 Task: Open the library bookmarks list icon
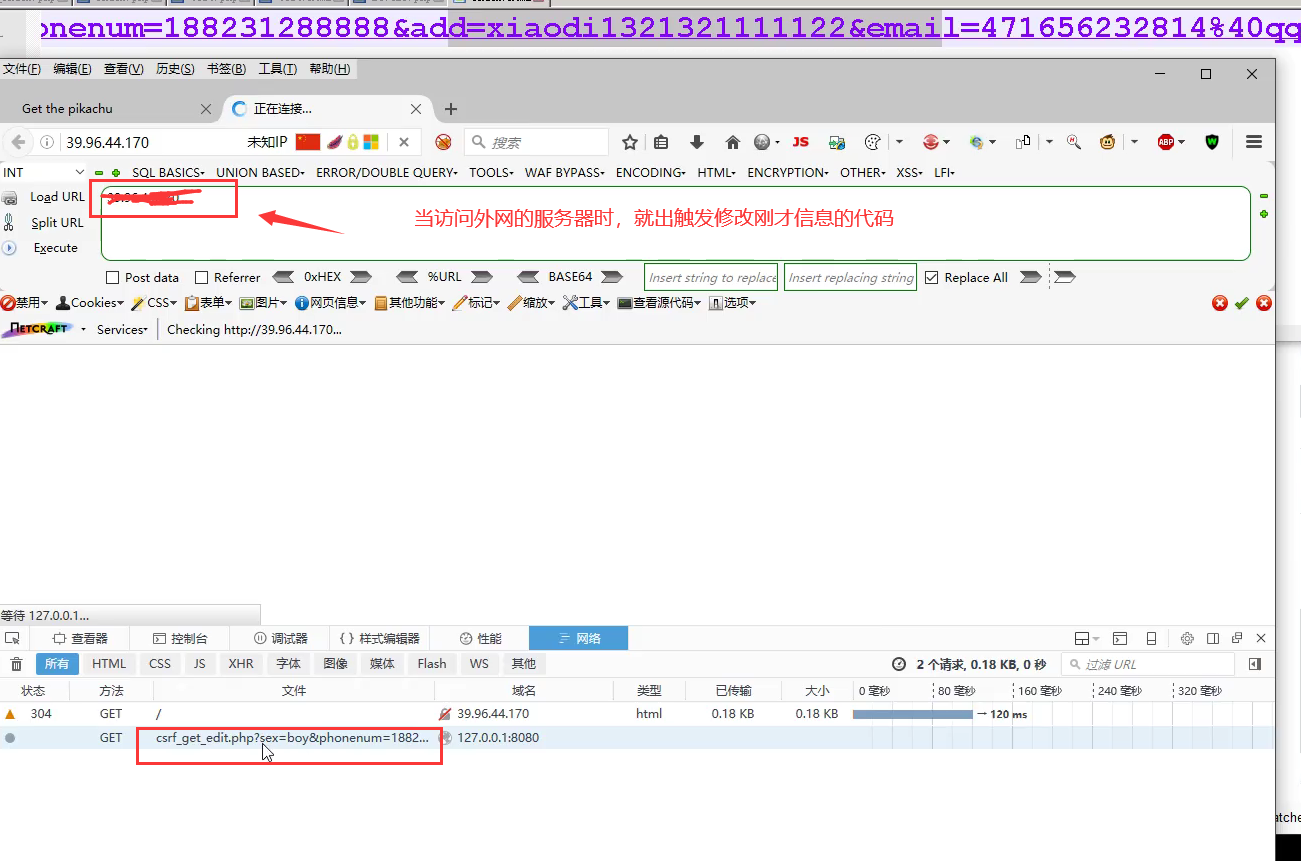tap(661, 142)
